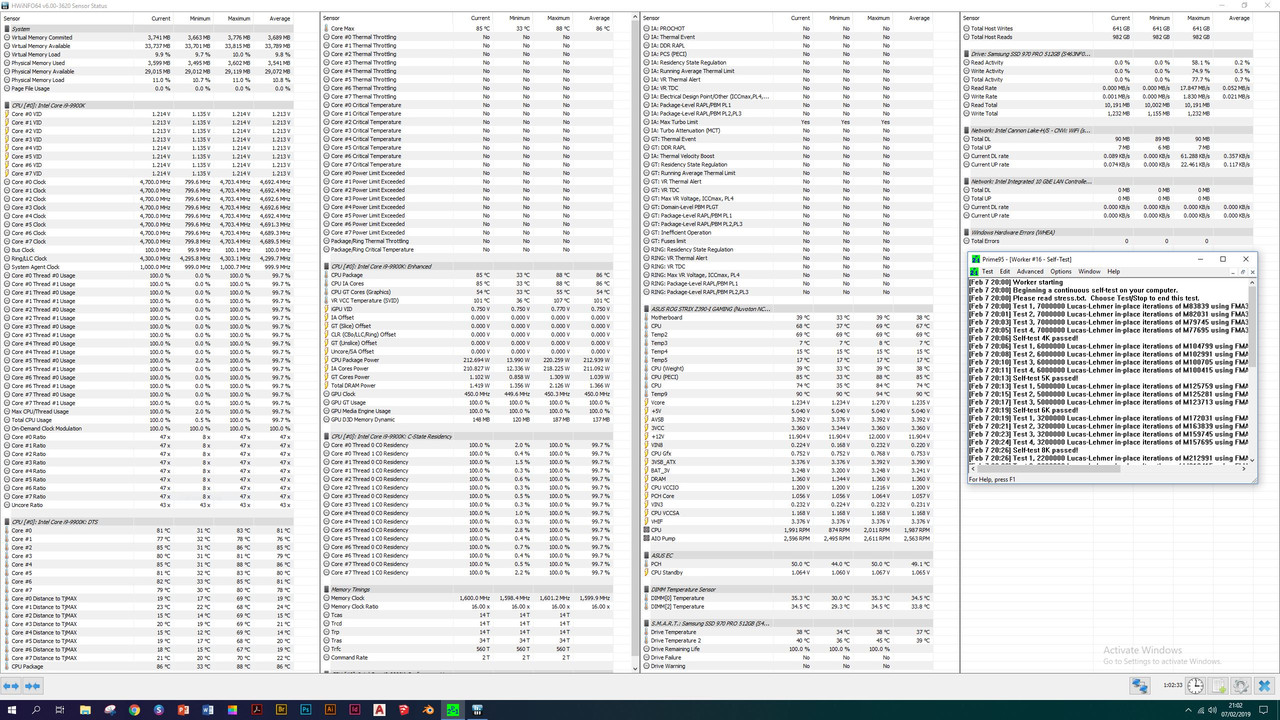Open Google Chrome from the taskbar
This screenshot has height=720, width=1280.
(133, 710)
